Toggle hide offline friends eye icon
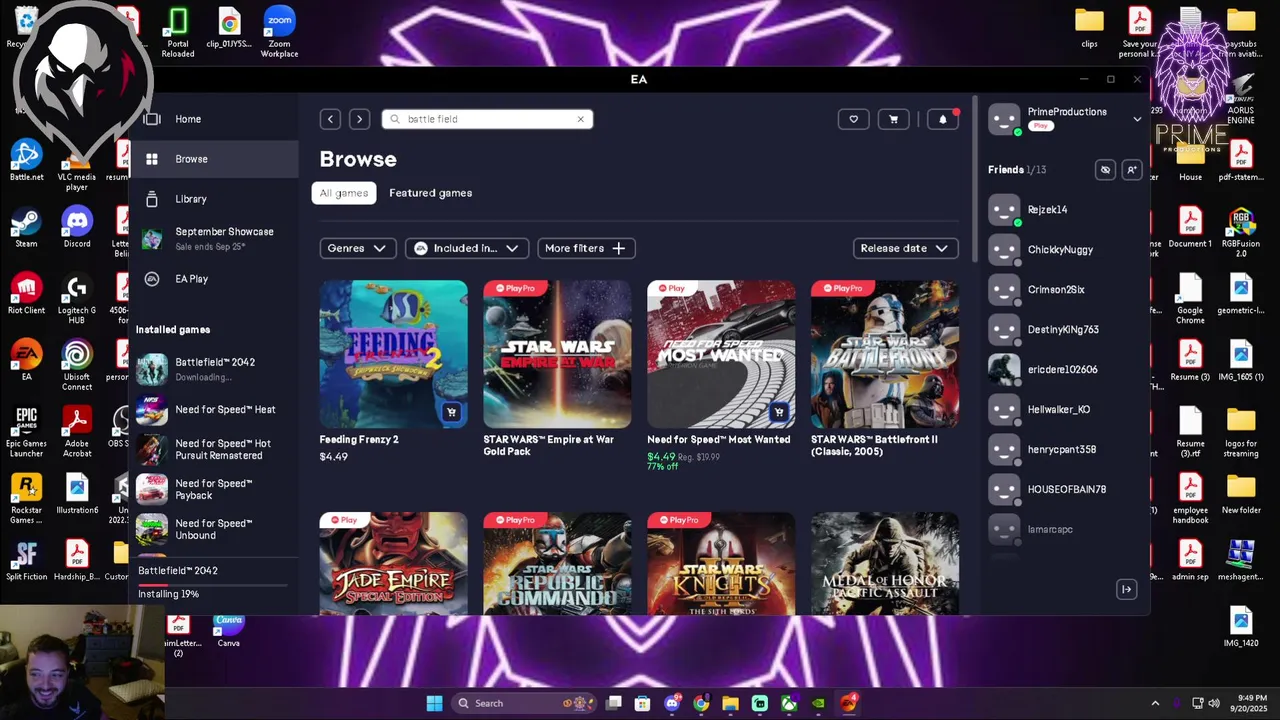This screenshot has width=1280, height=720. click(1105, 170)
